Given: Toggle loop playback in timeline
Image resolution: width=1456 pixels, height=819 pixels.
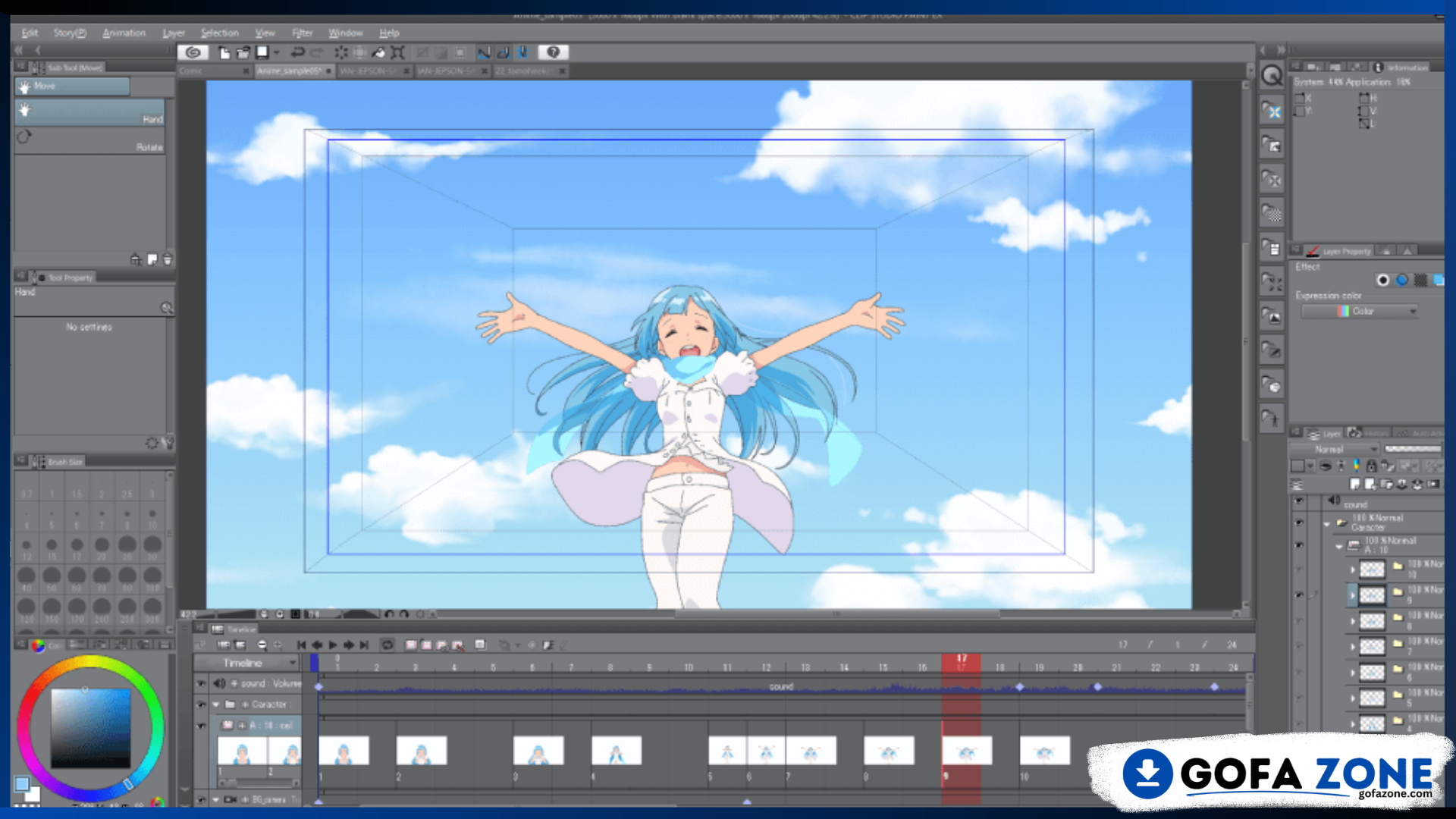Looking at the screenshot, I should 388,645.
